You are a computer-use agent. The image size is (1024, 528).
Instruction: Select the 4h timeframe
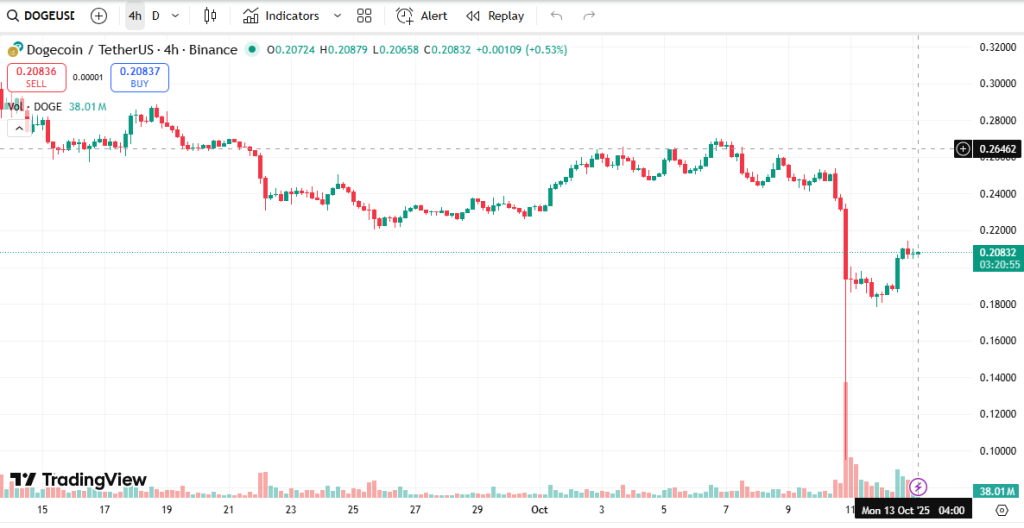tap(135, 16)
